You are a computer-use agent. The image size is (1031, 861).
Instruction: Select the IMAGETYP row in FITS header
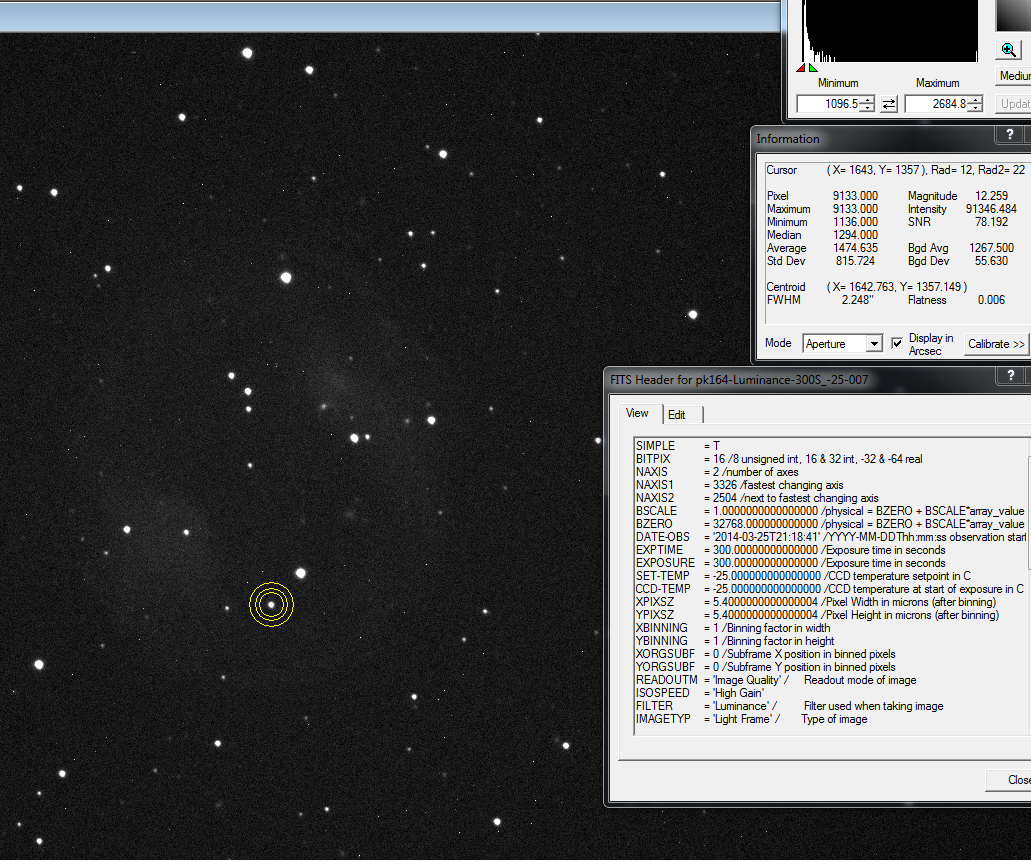[830, 719]
